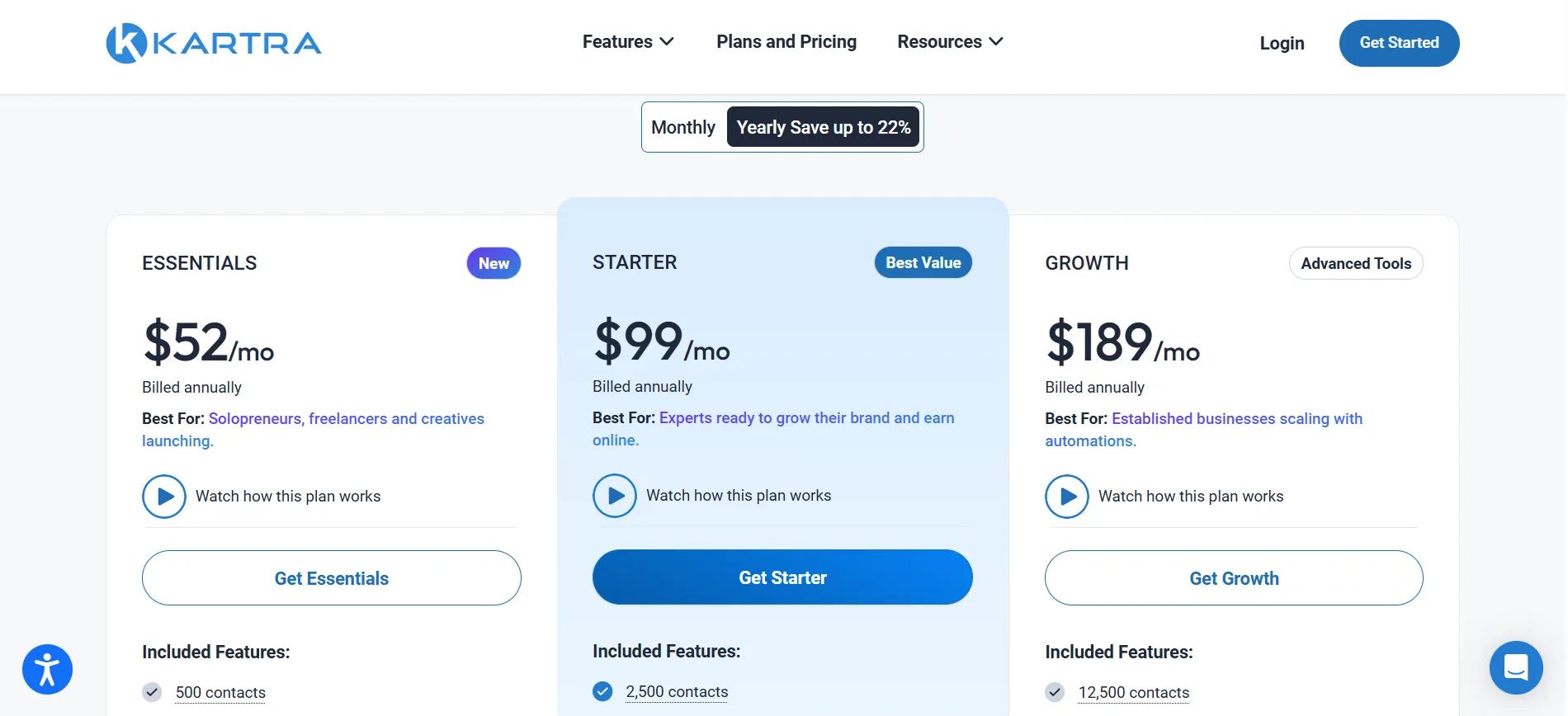Switch billing to Monthly

[x=683, y=127]
